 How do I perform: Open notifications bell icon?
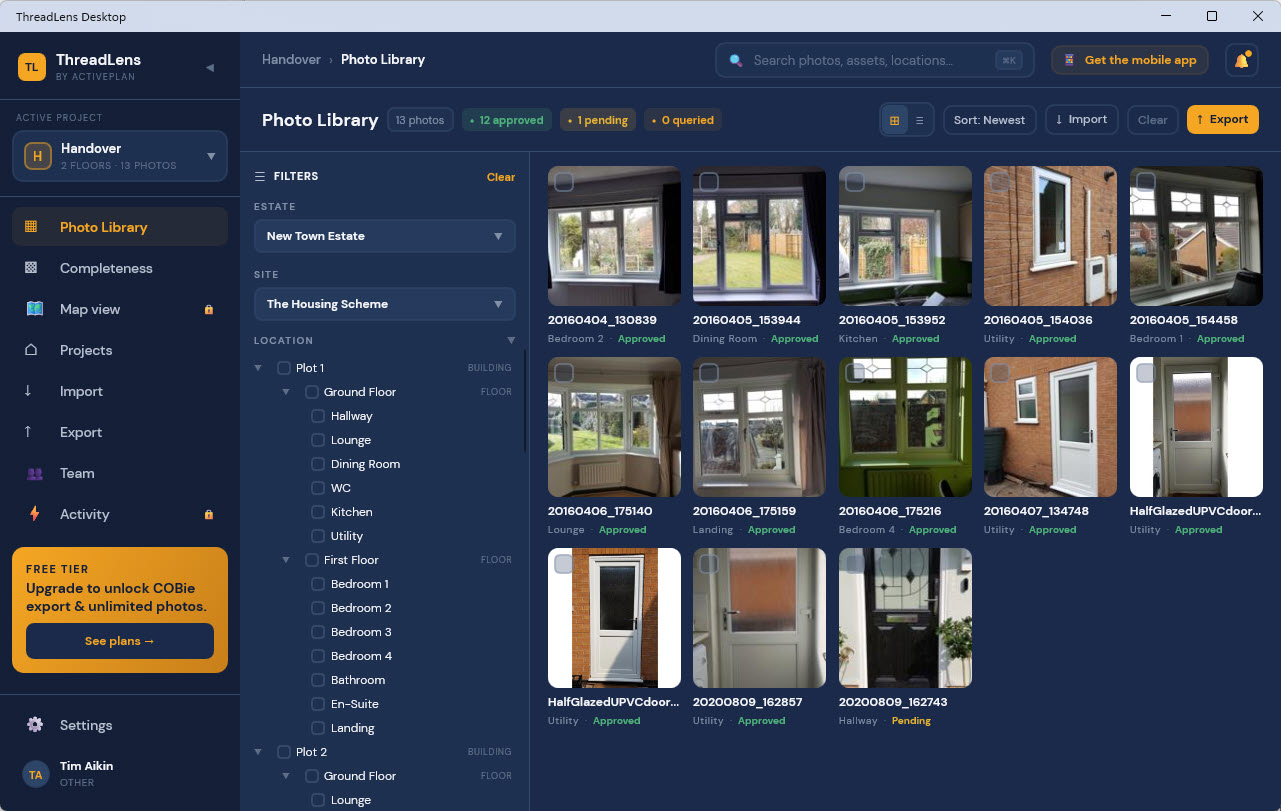1242,60
